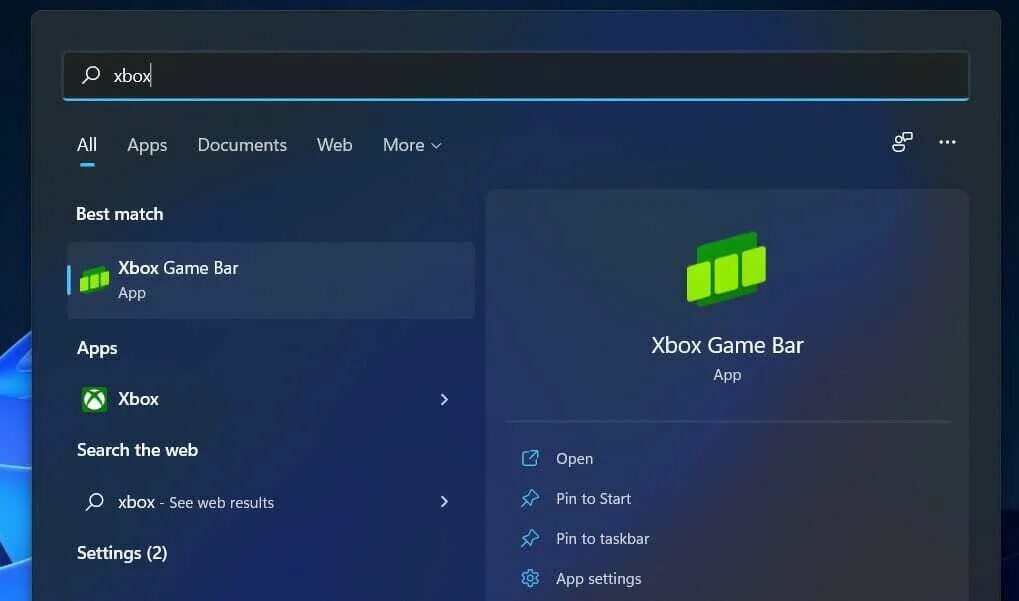The width and height of the screenshot is (1019, 601).
Task: Click the green Xbox app icon
Action: pos(94,399)
